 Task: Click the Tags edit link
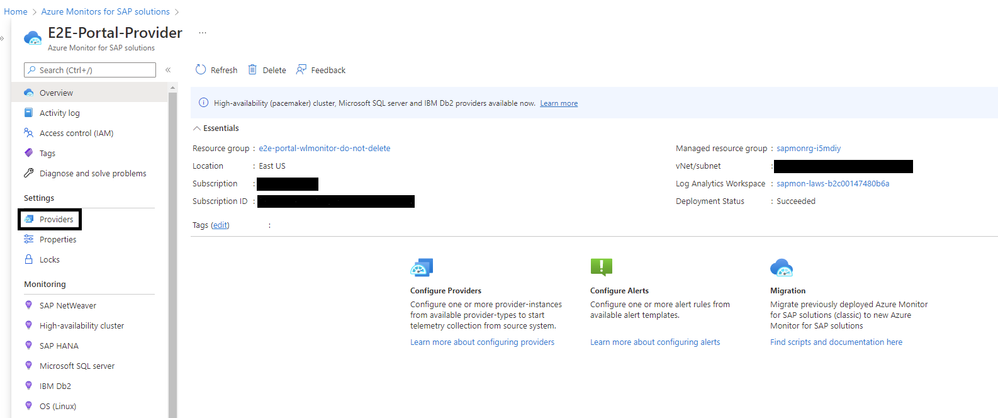(220, 225)
